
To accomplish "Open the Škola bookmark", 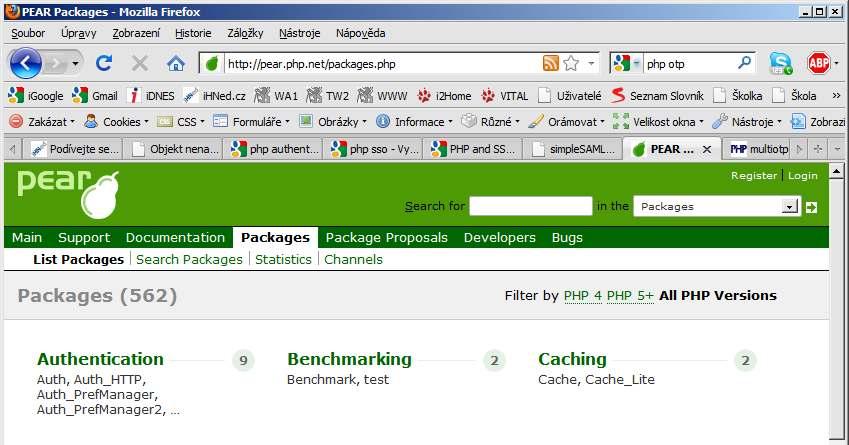I will click(x=794, y=96).
